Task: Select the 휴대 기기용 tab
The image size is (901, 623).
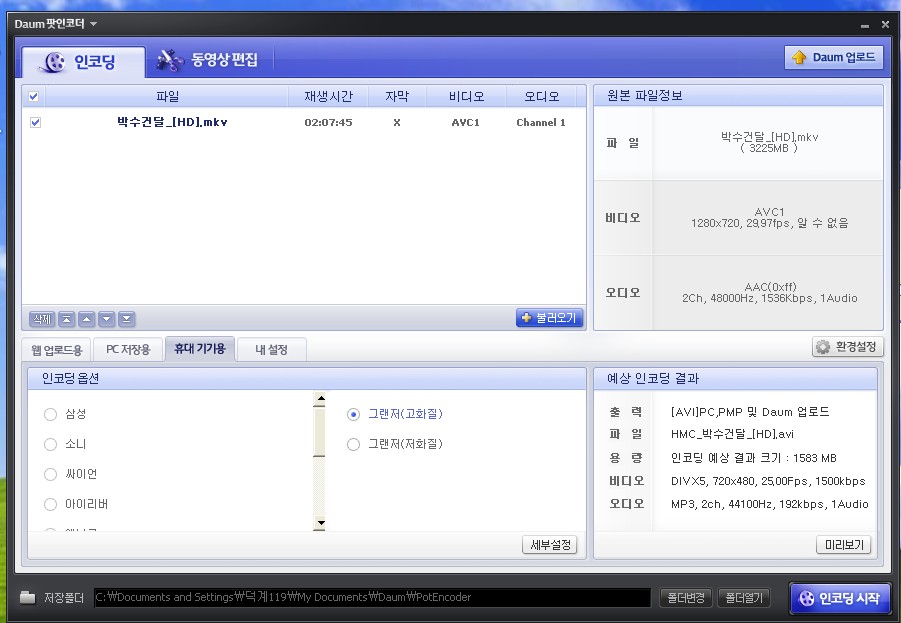Action: pos(199,348)
